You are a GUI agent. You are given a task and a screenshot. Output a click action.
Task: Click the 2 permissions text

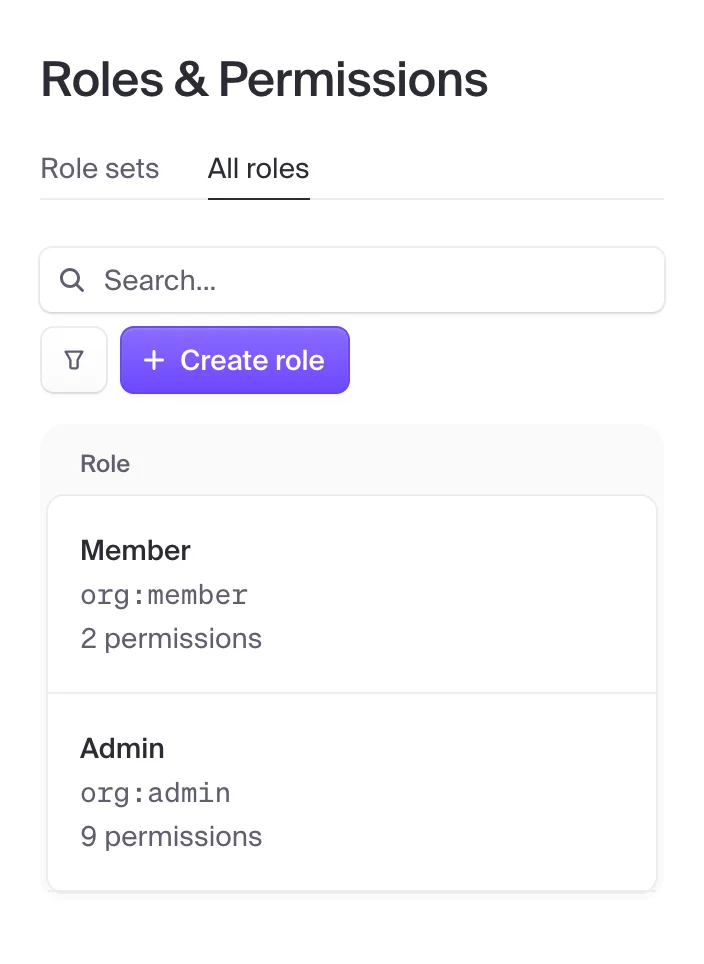point(171,639)
